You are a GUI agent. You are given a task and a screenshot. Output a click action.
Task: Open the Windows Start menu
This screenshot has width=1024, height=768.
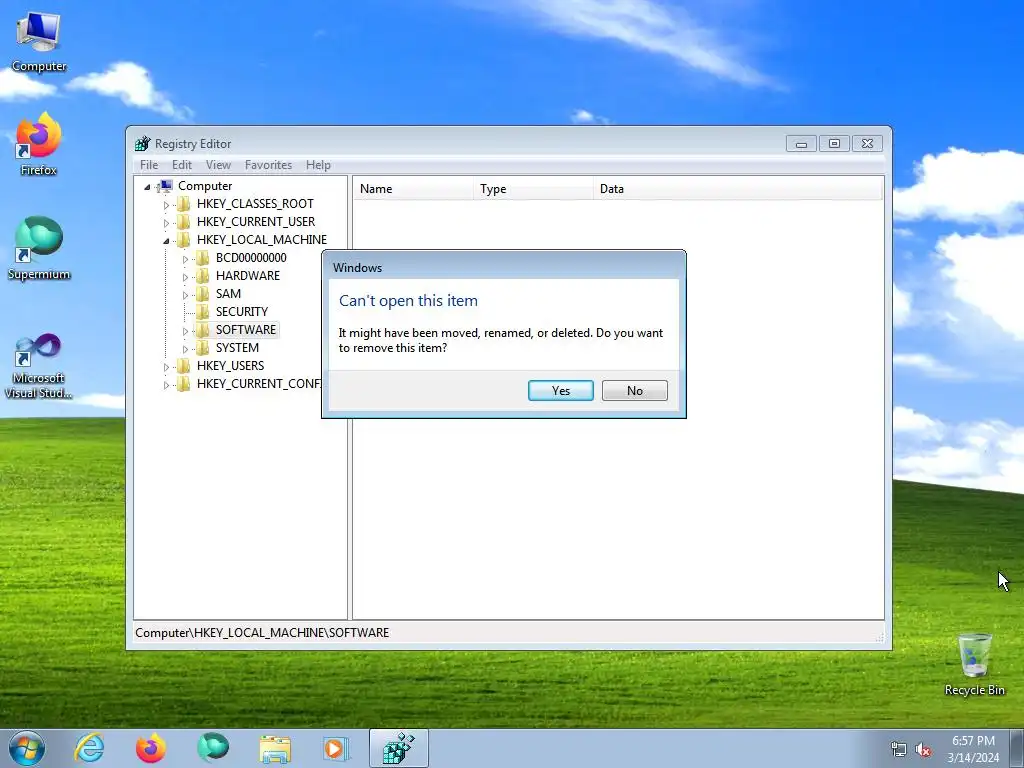[27, 748]
